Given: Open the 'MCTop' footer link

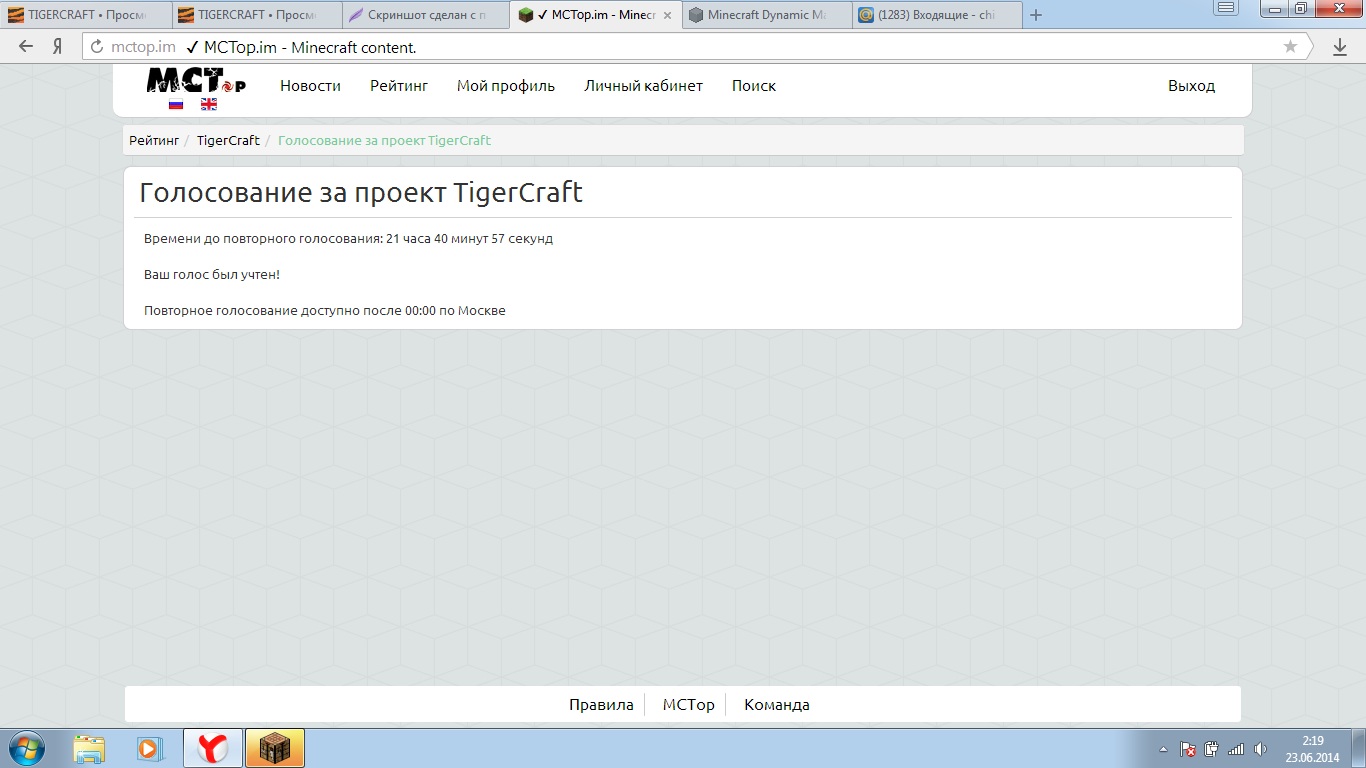Looking at the screenshot, I should coord(689,705).
